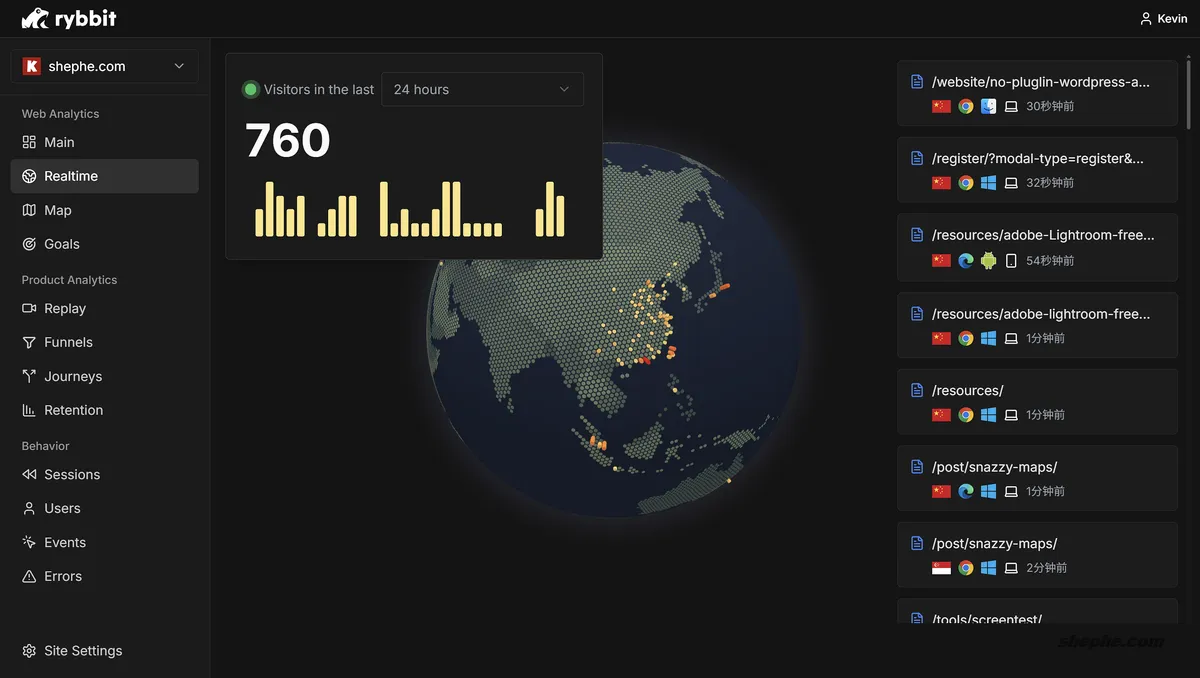Click the Journeys branching icon
The height and width of the screenshot is (678, 1200).
coord(29,376)
